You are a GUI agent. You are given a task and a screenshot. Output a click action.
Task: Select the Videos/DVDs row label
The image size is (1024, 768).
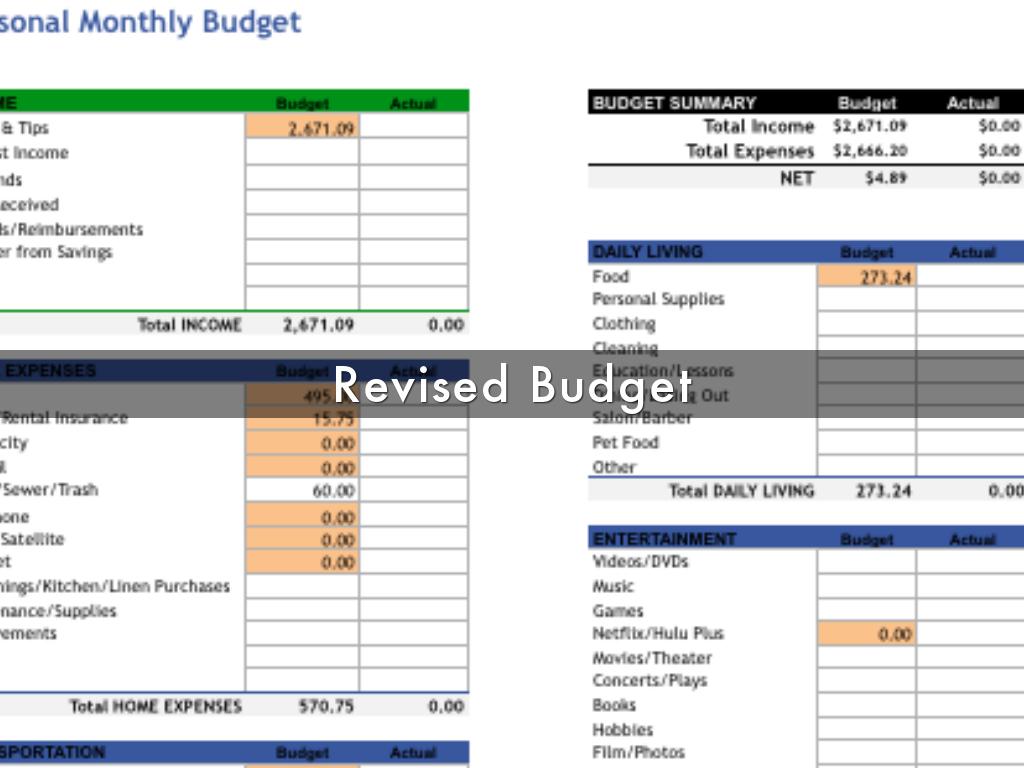640,562
